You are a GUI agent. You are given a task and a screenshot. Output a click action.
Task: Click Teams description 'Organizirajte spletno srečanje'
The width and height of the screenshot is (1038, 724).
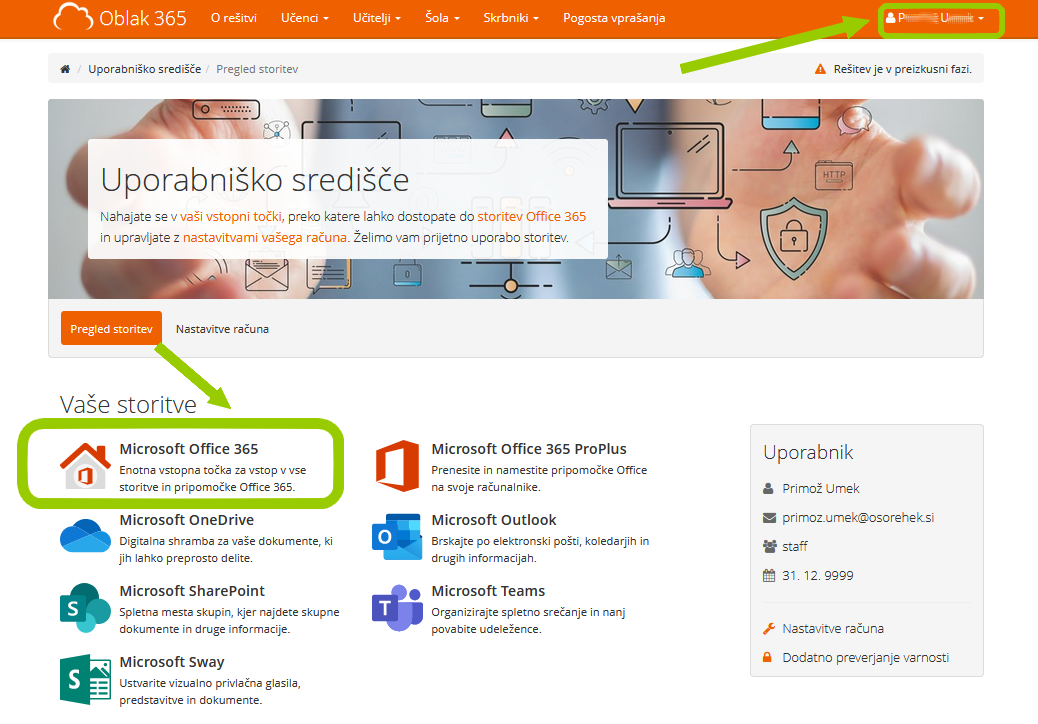tap(528, 620)
